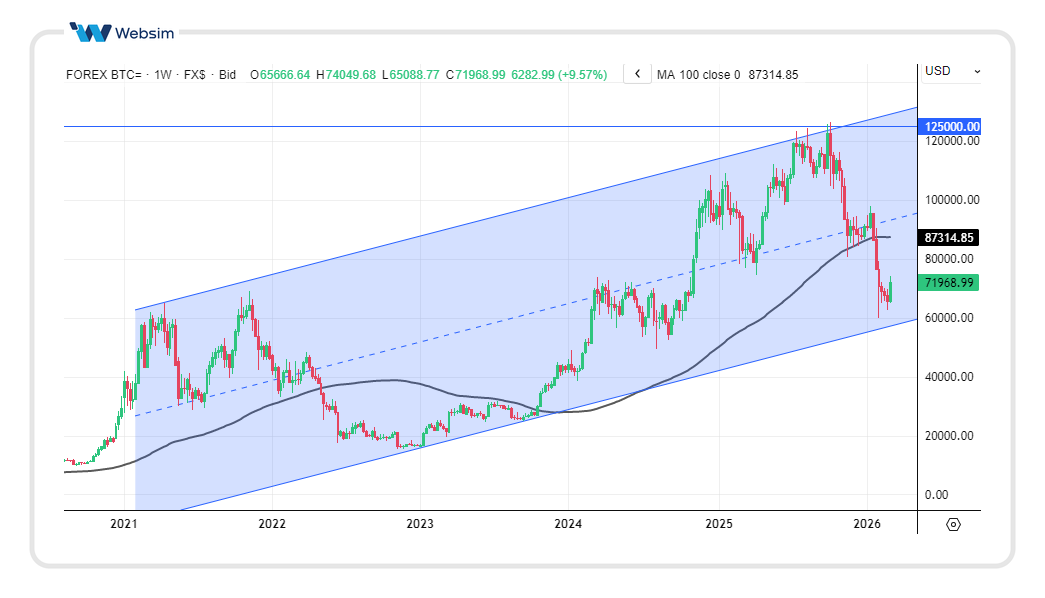Viewport: 1045px width, 598px height.
Task: Click the 71968.99 current price label
Action: pos(950,283)
